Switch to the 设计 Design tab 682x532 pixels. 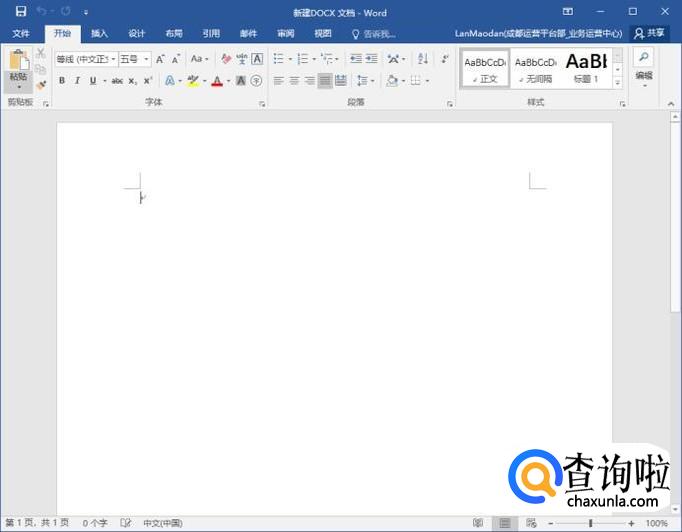pos(136,33)
